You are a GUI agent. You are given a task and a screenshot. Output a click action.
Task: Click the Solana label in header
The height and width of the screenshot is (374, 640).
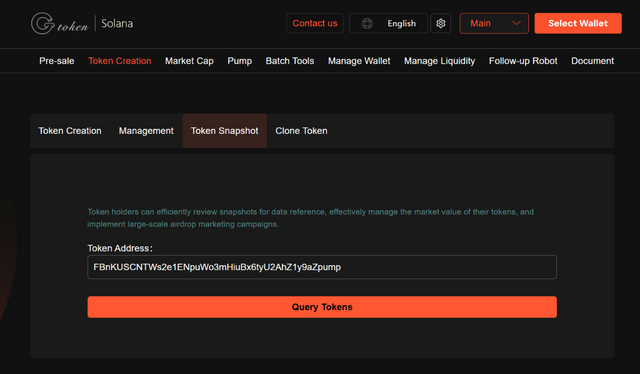[x=117, y=24]
